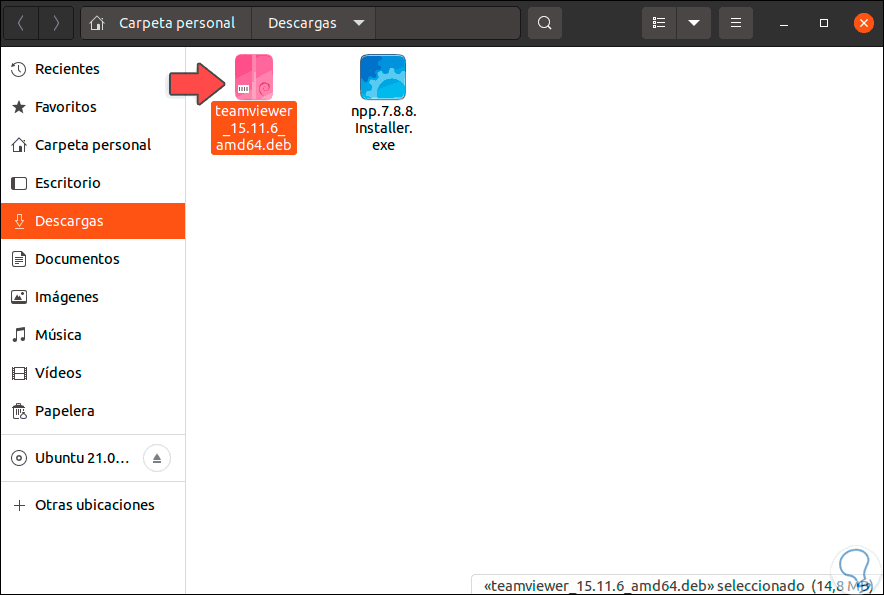The height and width of the screenshot is (595, 884).
Task: Switch to list view icon
Action: click(658, 23)
